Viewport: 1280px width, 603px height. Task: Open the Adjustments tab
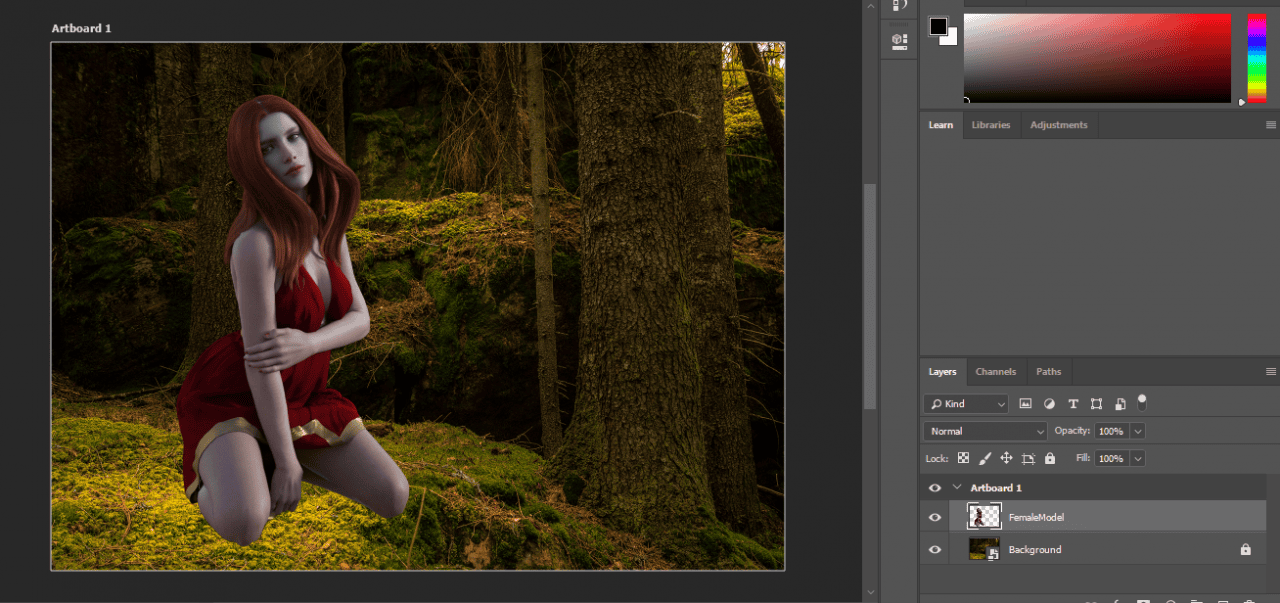[1058, 124]
